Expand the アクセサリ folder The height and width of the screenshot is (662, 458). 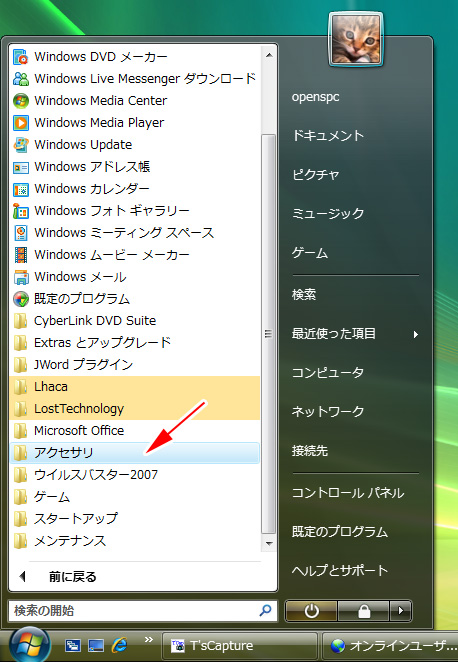click(134, 453)
